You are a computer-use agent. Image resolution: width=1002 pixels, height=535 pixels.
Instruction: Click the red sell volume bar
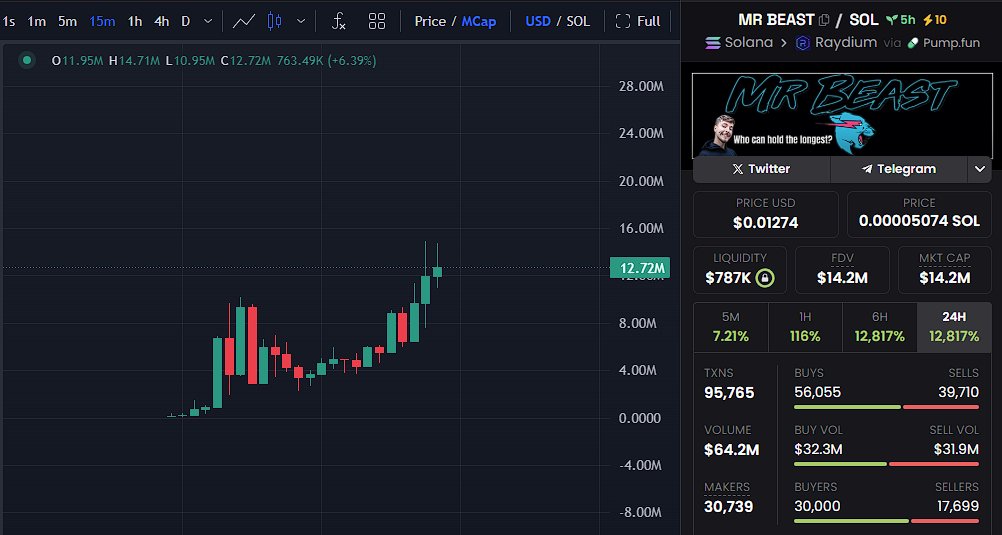coord(934,464)
